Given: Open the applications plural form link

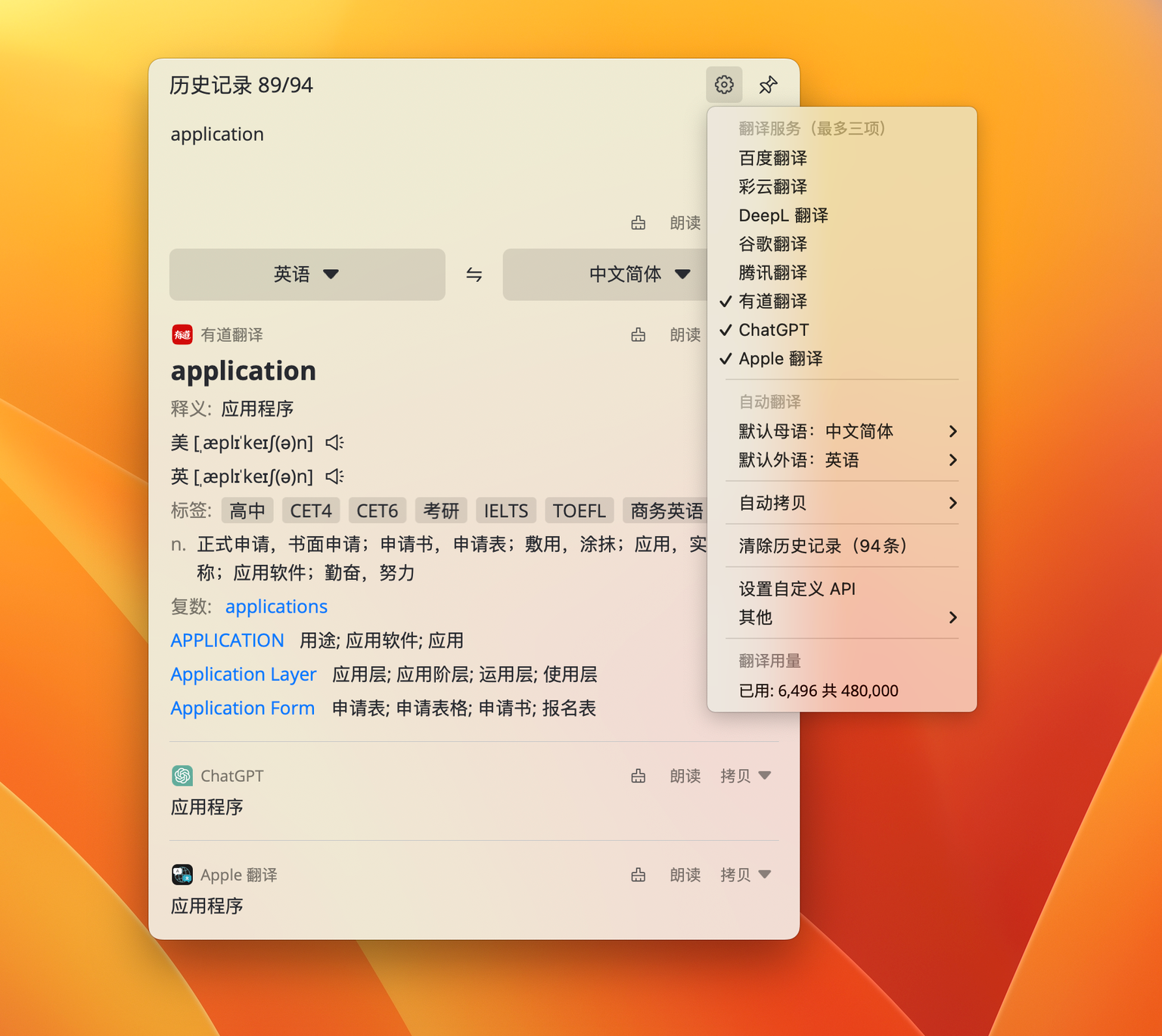Looking at the screenshot, I should click(x=276, y=606).
